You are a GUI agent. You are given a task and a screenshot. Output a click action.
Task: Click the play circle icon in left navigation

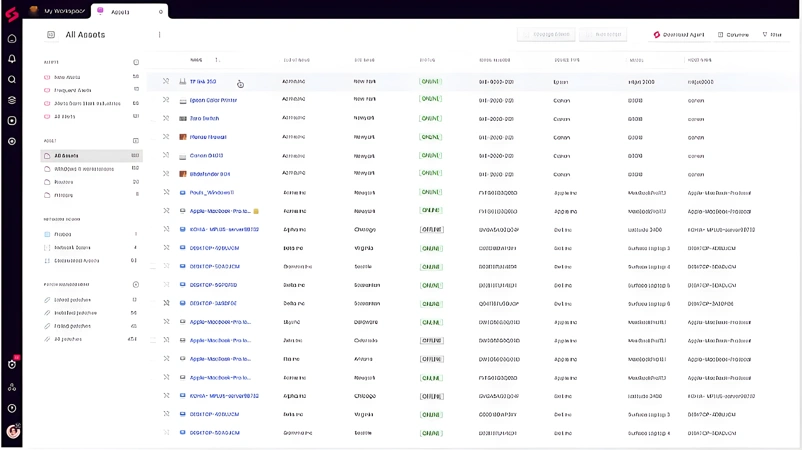(12, 408)
